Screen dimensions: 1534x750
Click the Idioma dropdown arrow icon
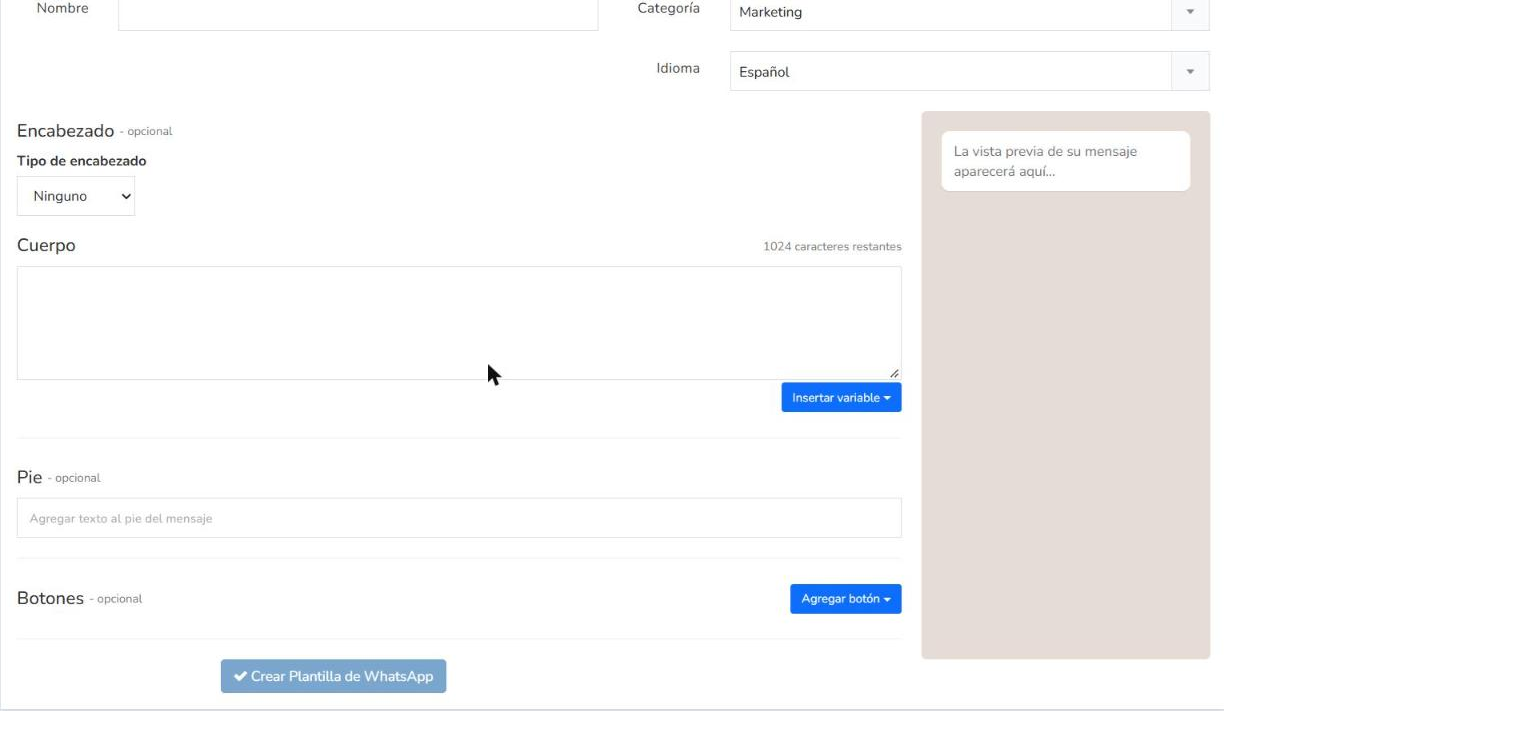1190,72
